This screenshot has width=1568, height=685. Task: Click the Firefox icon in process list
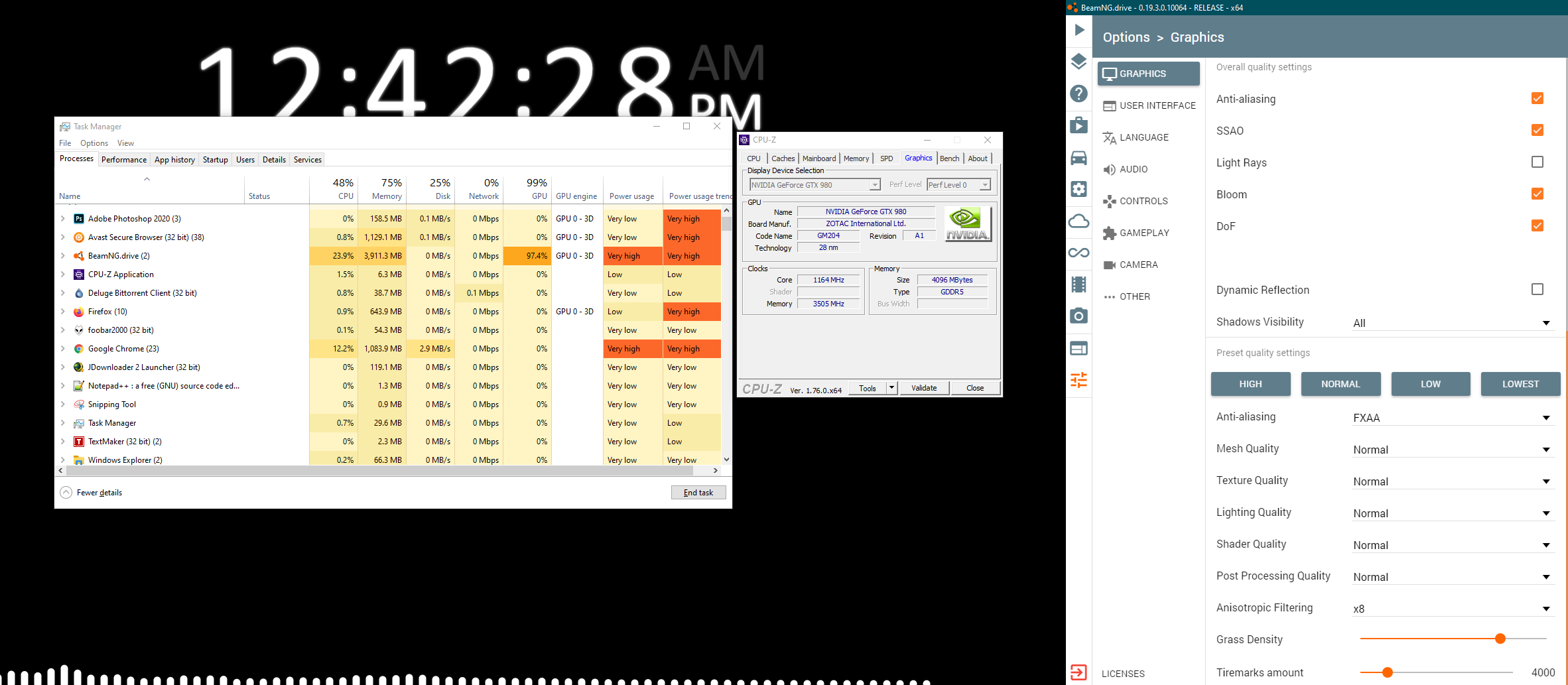pyautogui.click(x=79, y=312)
